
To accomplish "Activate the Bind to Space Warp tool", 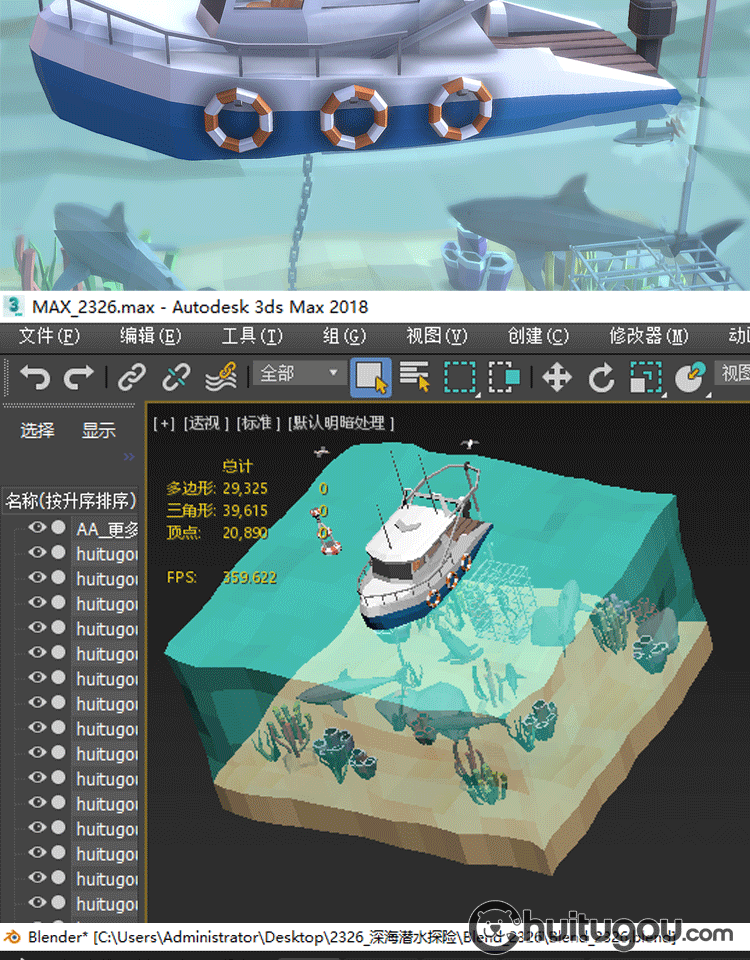I will tap(221, 377).
